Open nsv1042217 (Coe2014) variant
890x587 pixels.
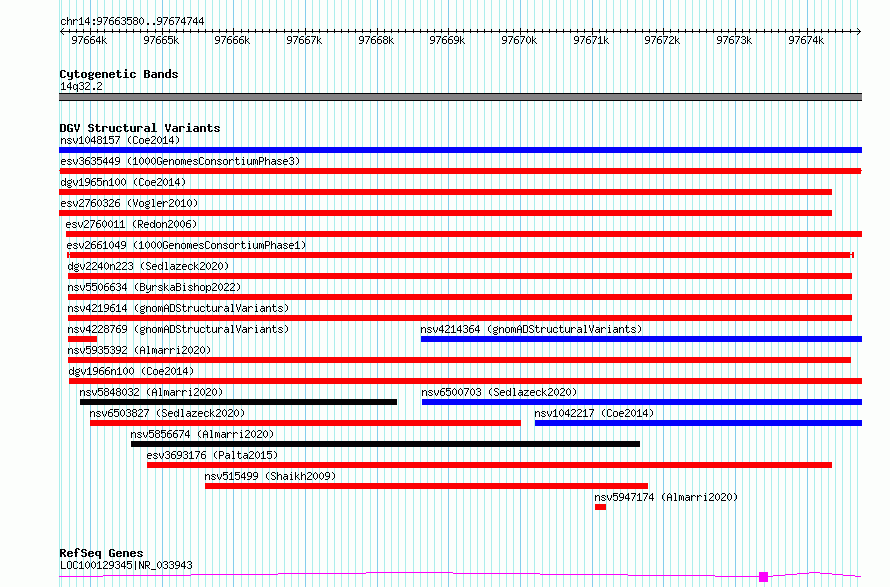[594, 413]
